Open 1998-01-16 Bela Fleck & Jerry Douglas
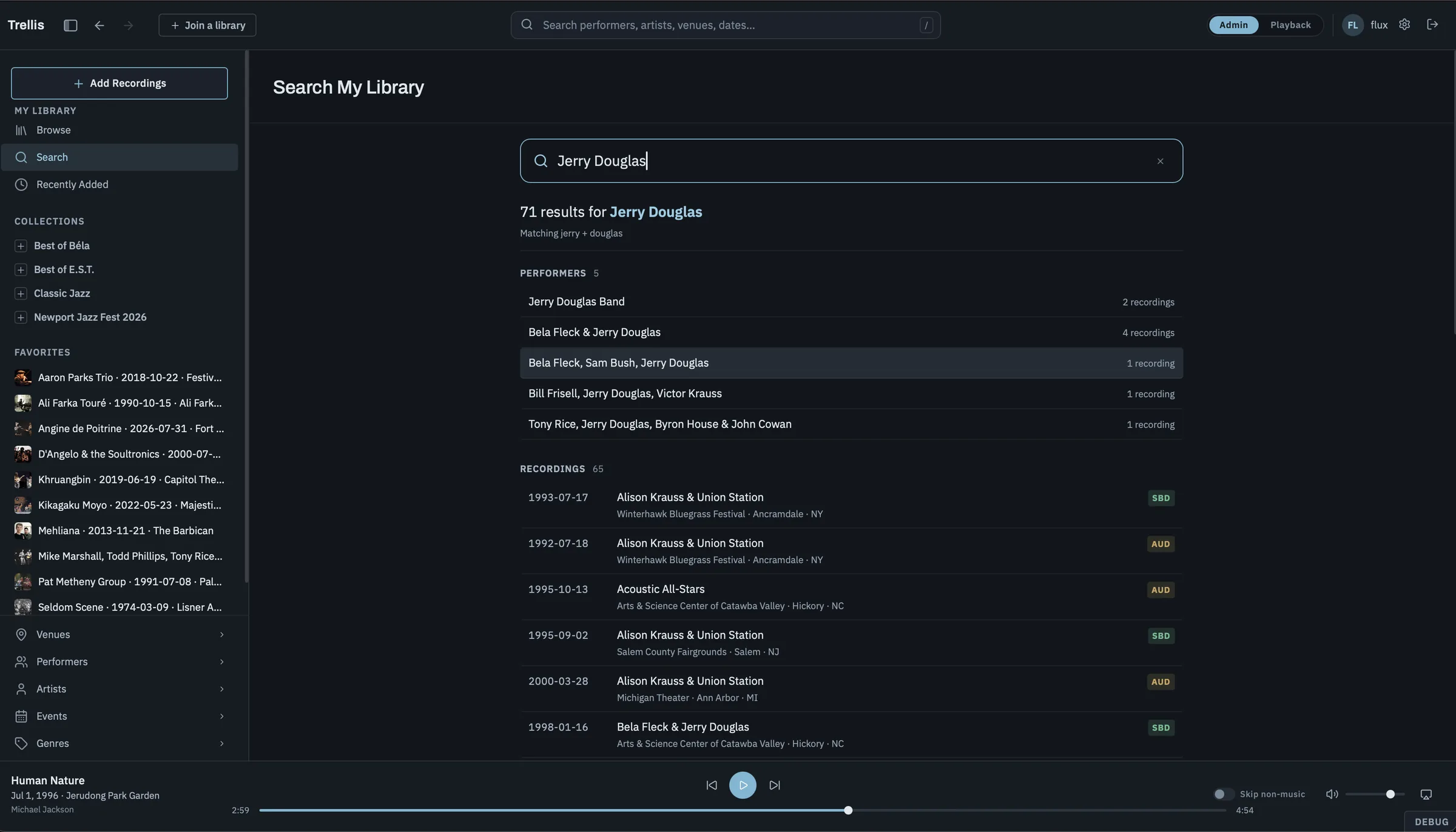1456x832 pixels. [x=851, y=735]
